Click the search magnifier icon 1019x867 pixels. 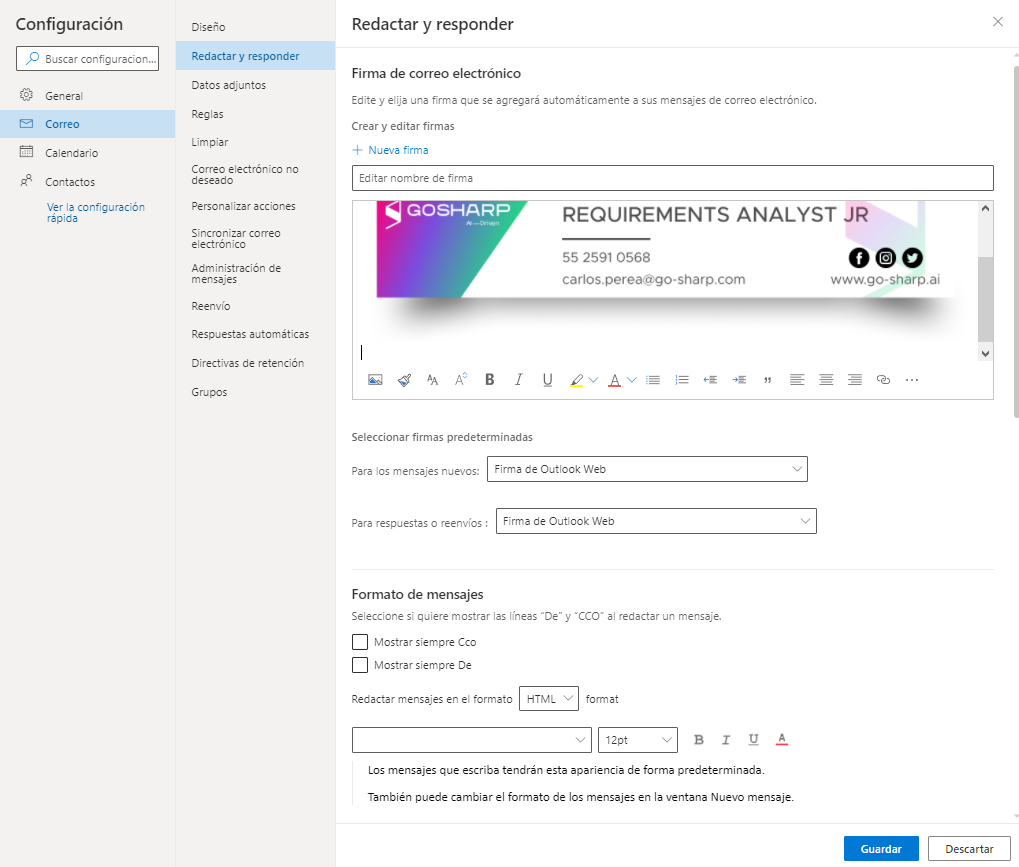[32, 58]
